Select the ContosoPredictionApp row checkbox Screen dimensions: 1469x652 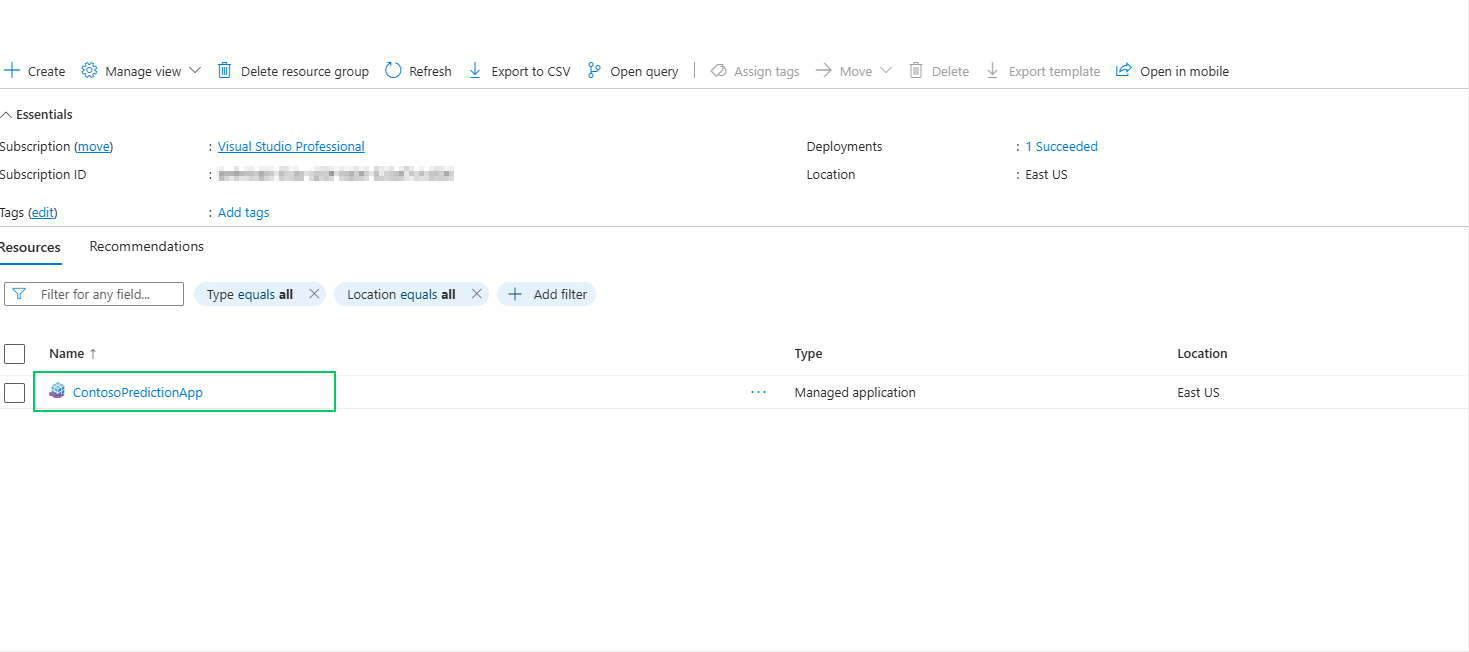pos(15,393)
